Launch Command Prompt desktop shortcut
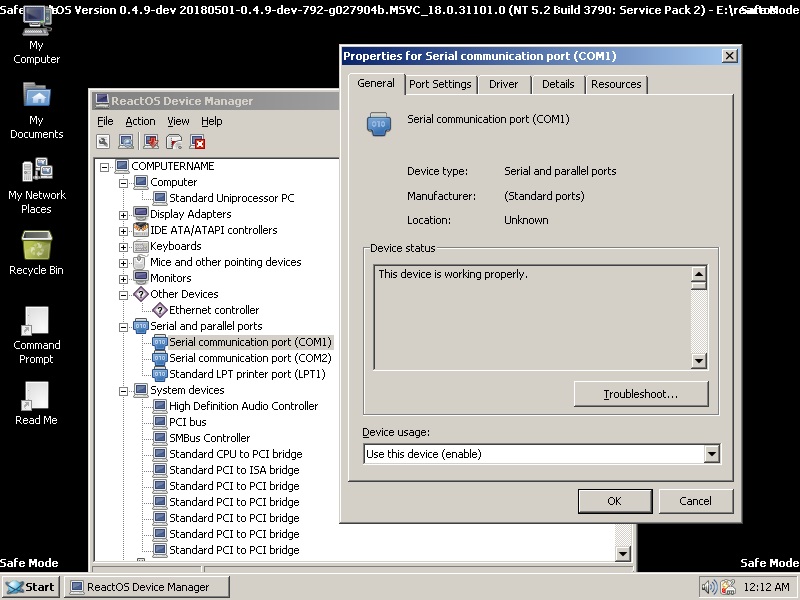800x600 pixels. tap(37, 336)
